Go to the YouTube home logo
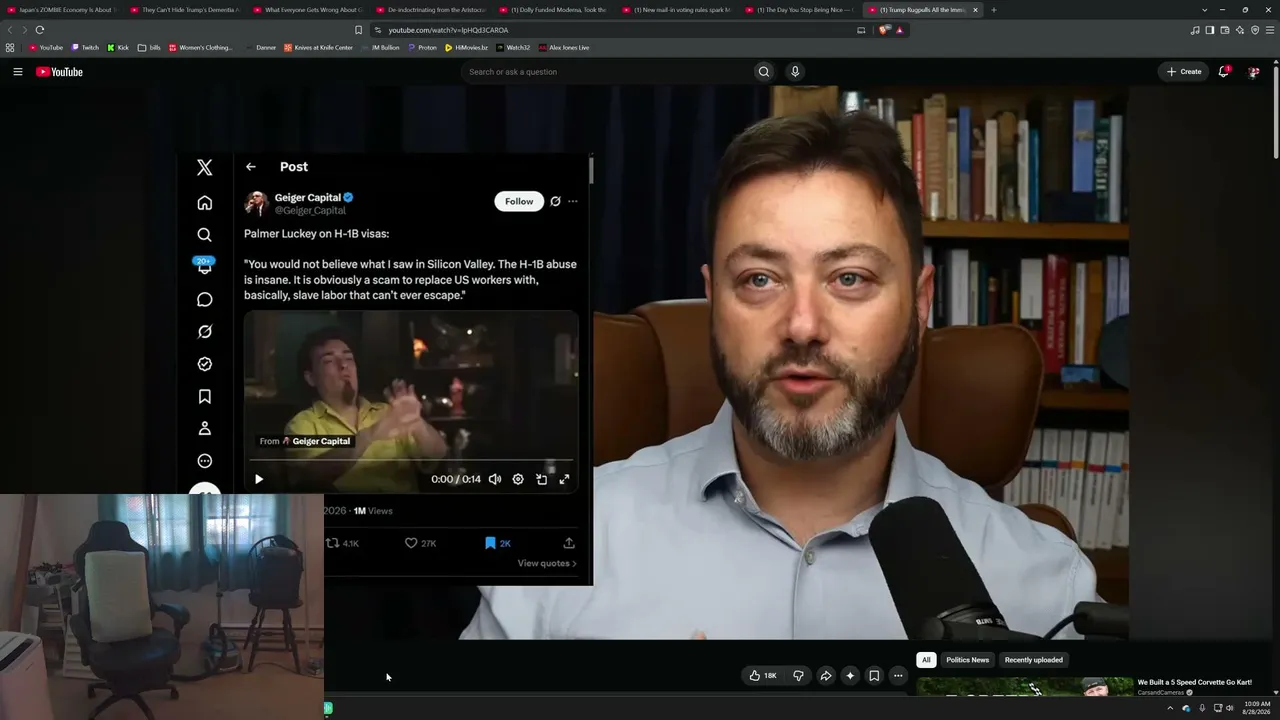 pyautogui.click(x=59, y=72)
